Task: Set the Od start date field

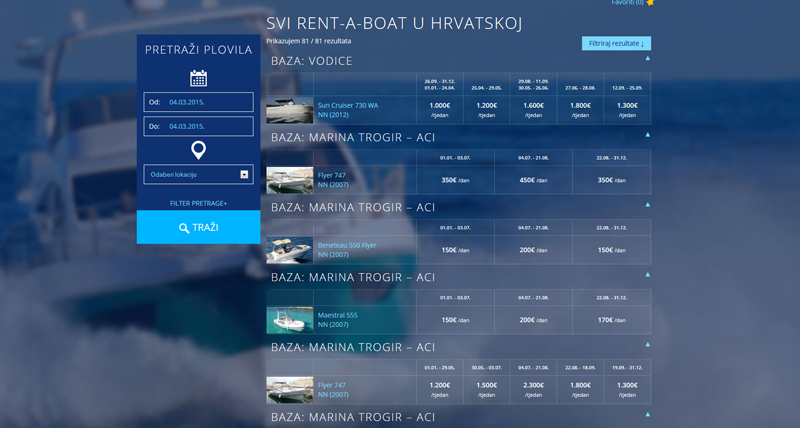Action: (x=198, y=102)
